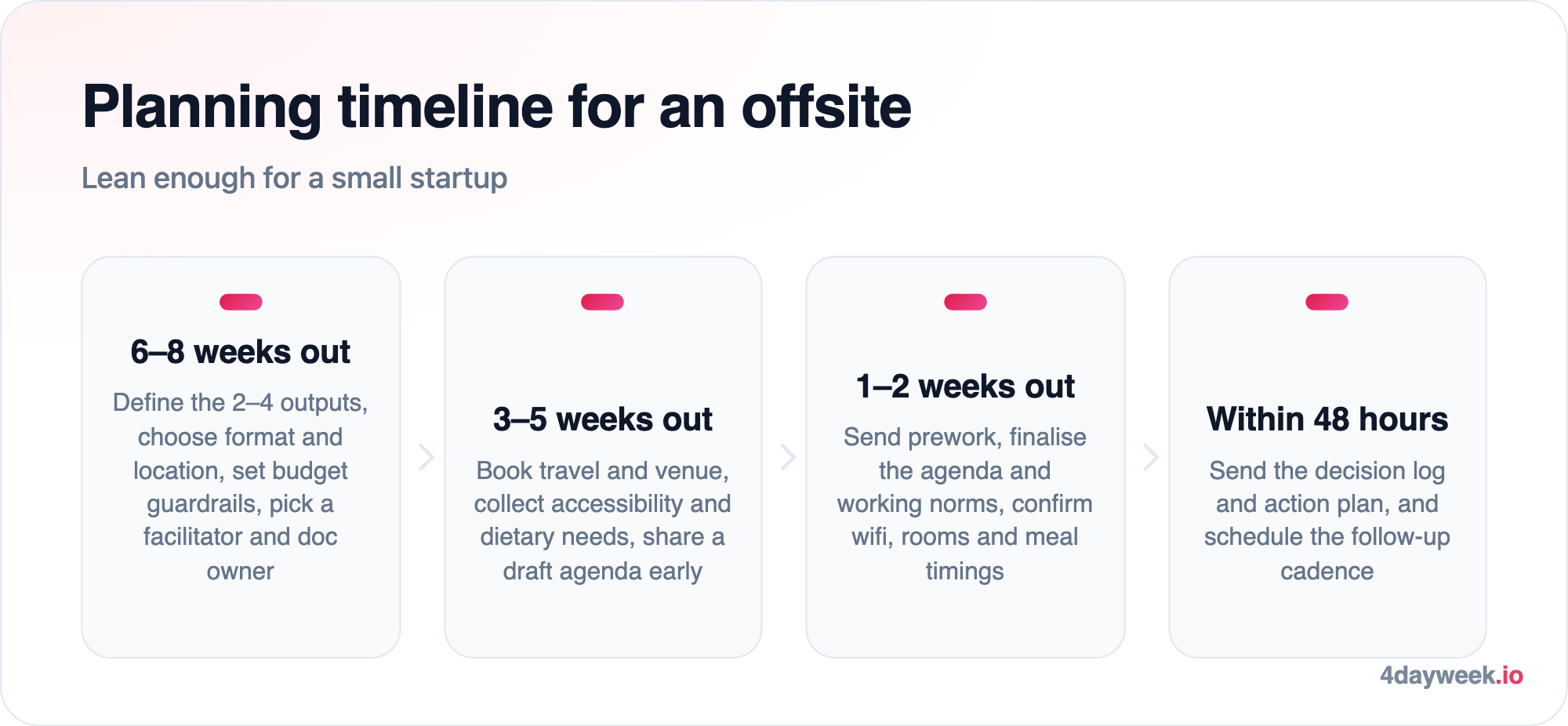Click the chevron arrow after the 6–8 weeks card
The width and height of the screenshot is (1568, 726).
point(426,457)
